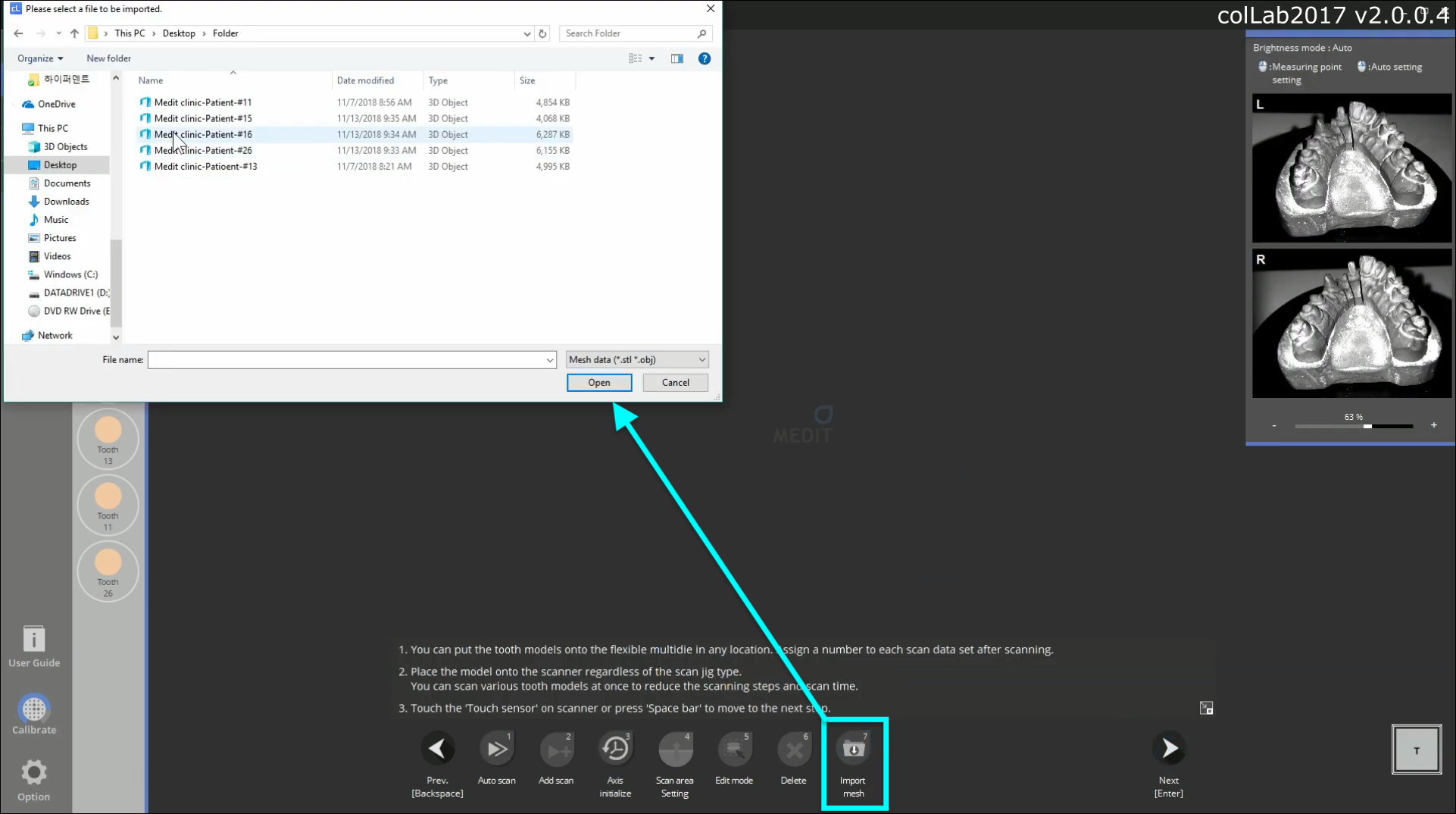Open Scan area Setting tool
The height and width of the screenshot is (814, 1456).
click(x=675, y=749)
